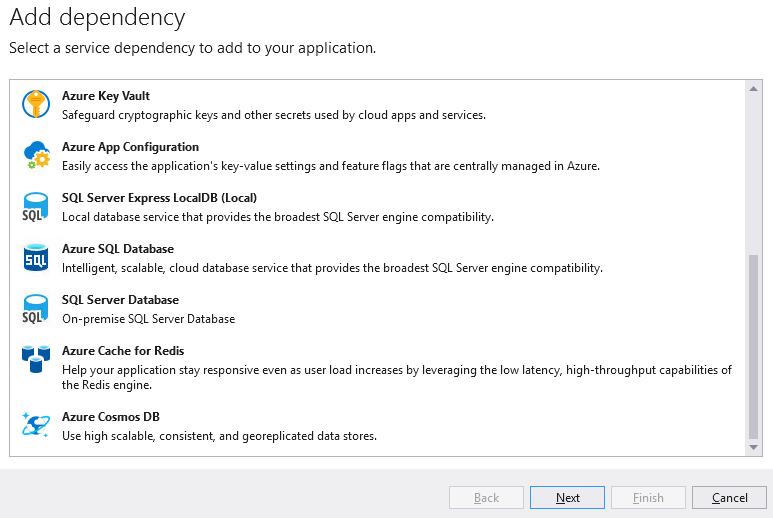Click the SQL Server Express LocalDB icon
This screenshot has height=518, width=773.
[35, 207]
